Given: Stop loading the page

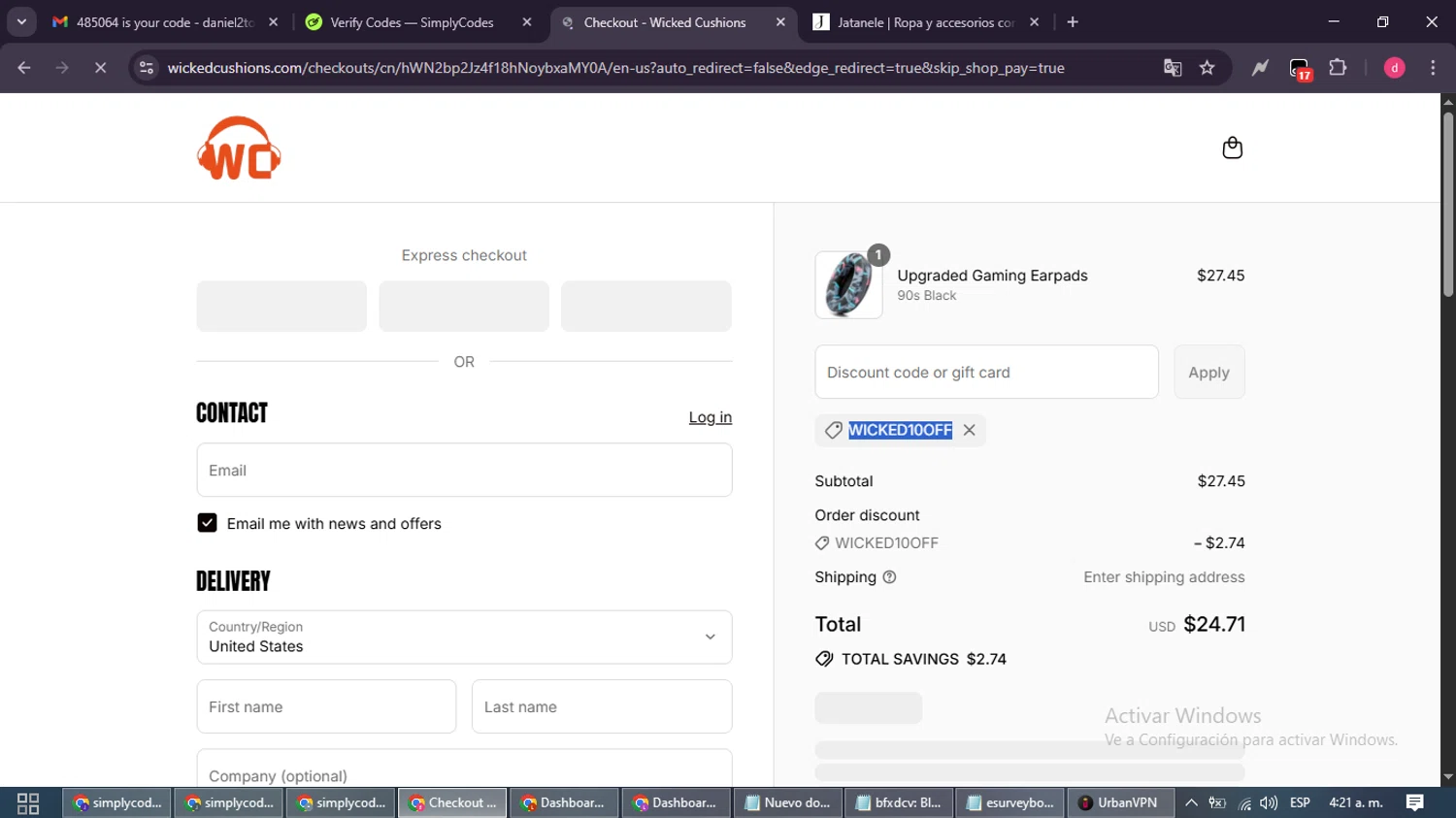Looking at the screenshot, I should click(x=100, y=68).
